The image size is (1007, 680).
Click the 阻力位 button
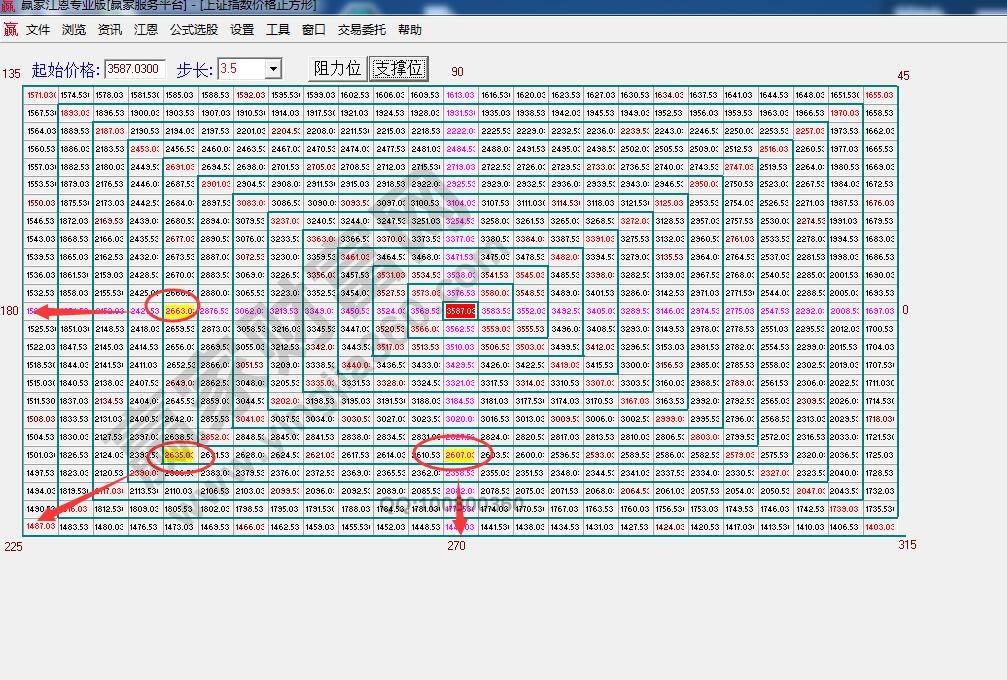[337, 68]
